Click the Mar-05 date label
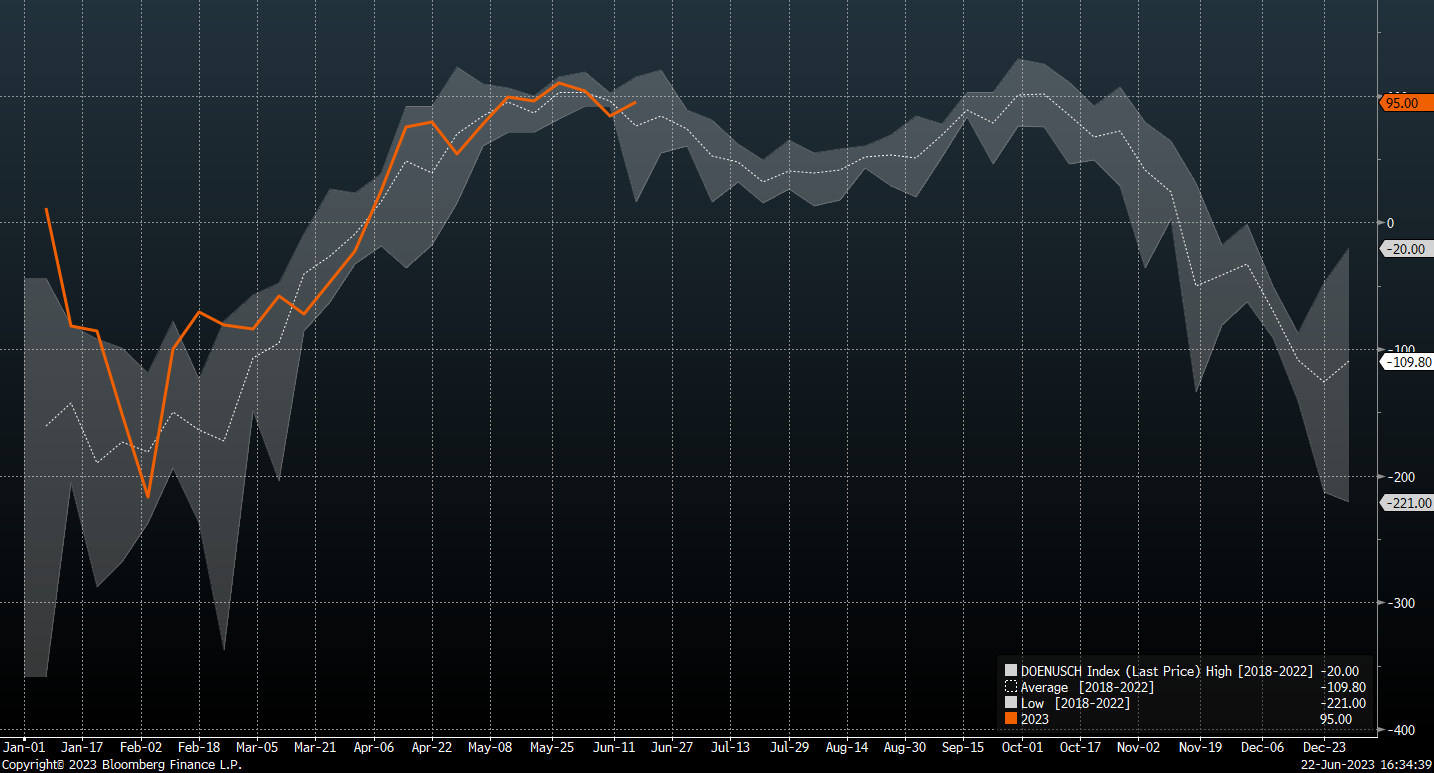Screen dimensions: 1434x773 257,747
